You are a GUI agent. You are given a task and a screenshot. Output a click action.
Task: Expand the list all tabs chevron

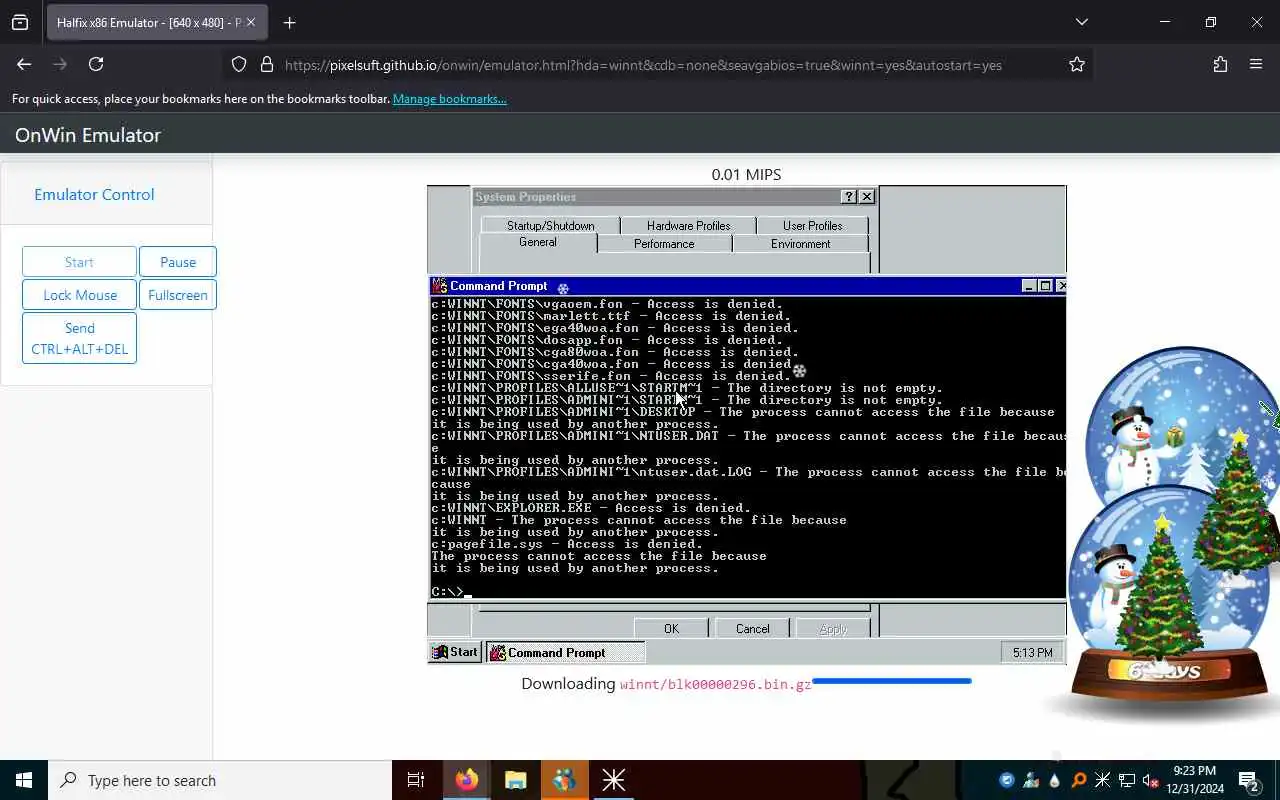[1081, 22]
